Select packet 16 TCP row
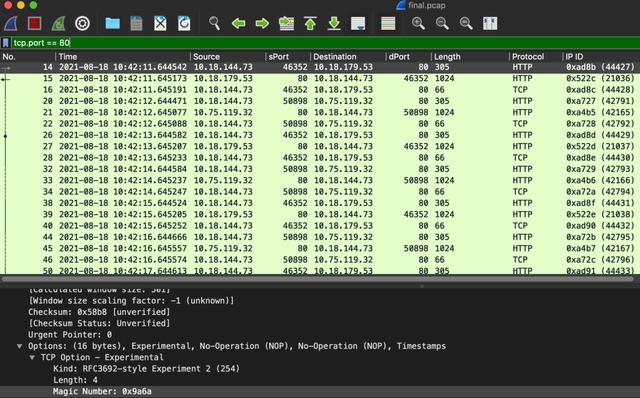 coord(320,90)
